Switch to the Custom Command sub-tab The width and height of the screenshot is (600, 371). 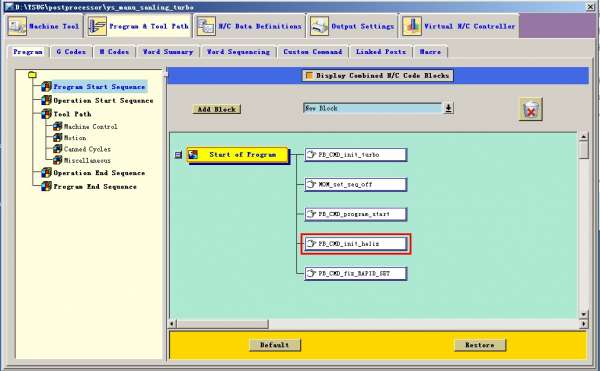pyautogui.click(x=313, y=52)
